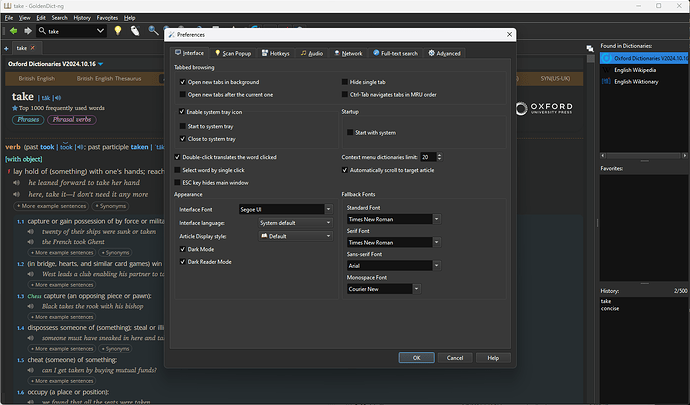
Task: Click OK in the Preferences dialog
Action: coord(416,358)
